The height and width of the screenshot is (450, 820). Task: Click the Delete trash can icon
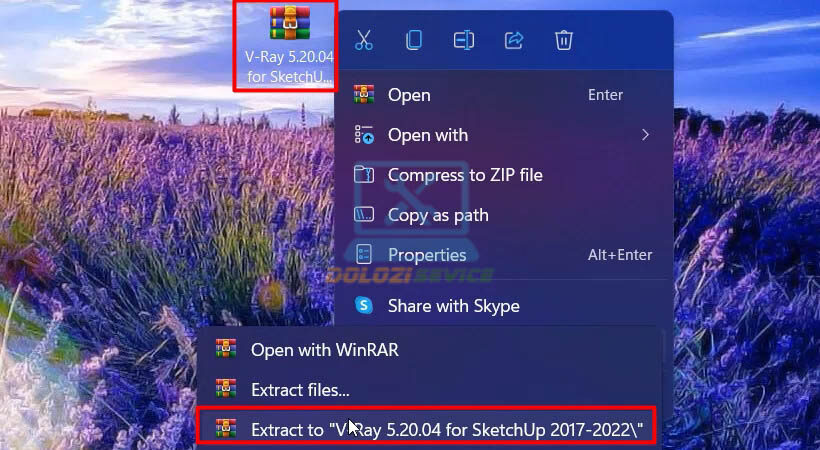pyautogui.click(x=564, y=41)
